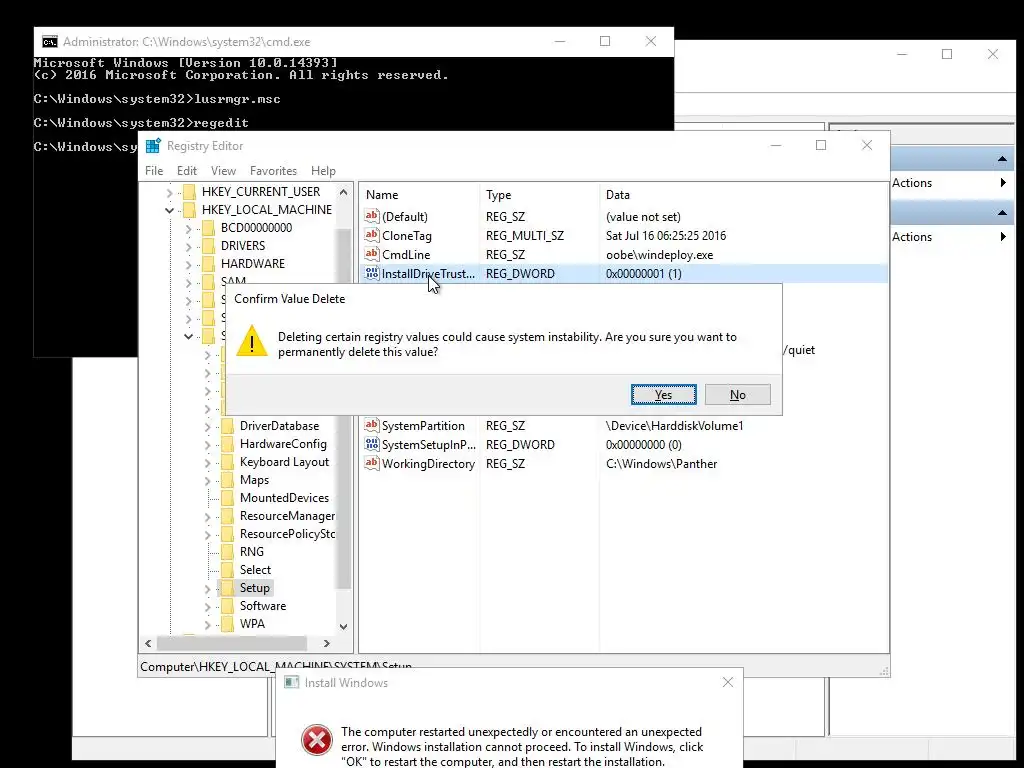1024x768 pixels.
Task: Open the View menu in Registry Editor
Action: (x=223, y=170)
